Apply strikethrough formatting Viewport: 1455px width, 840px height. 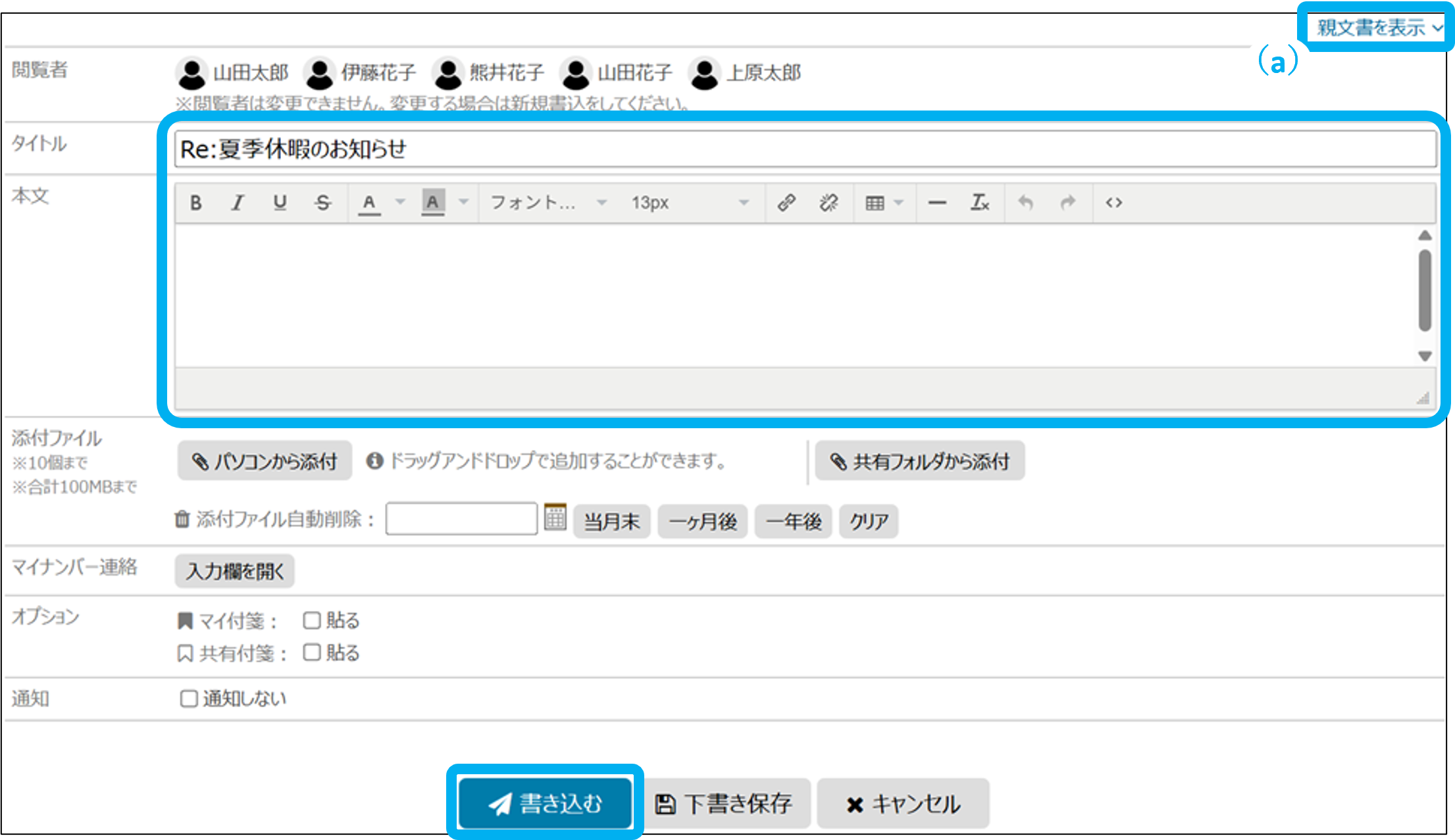(x=322, y=203)
